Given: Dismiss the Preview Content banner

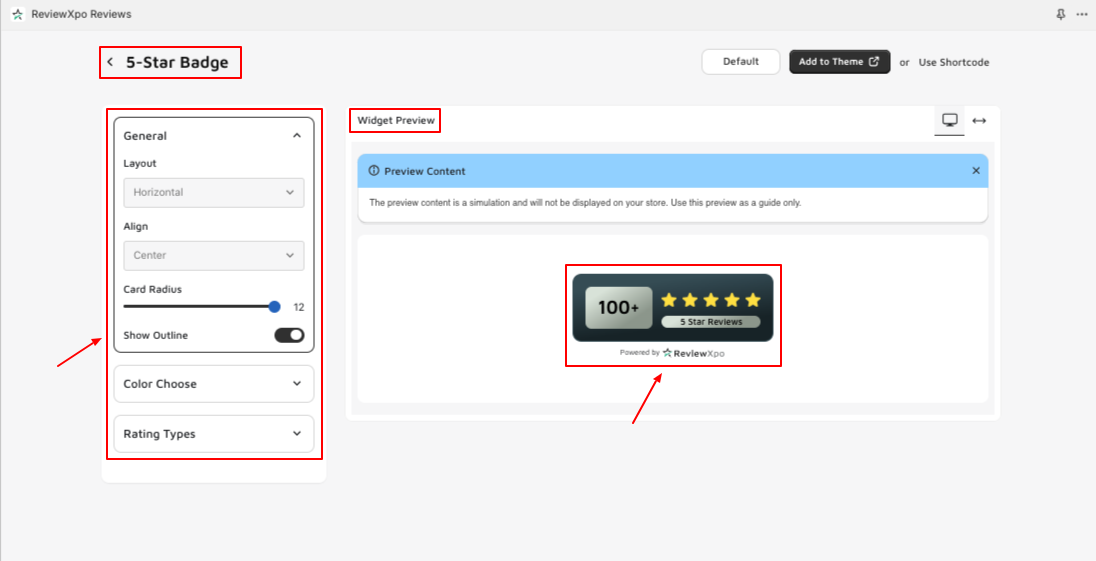Looking at the screenshot, I should tap(976, 170).
